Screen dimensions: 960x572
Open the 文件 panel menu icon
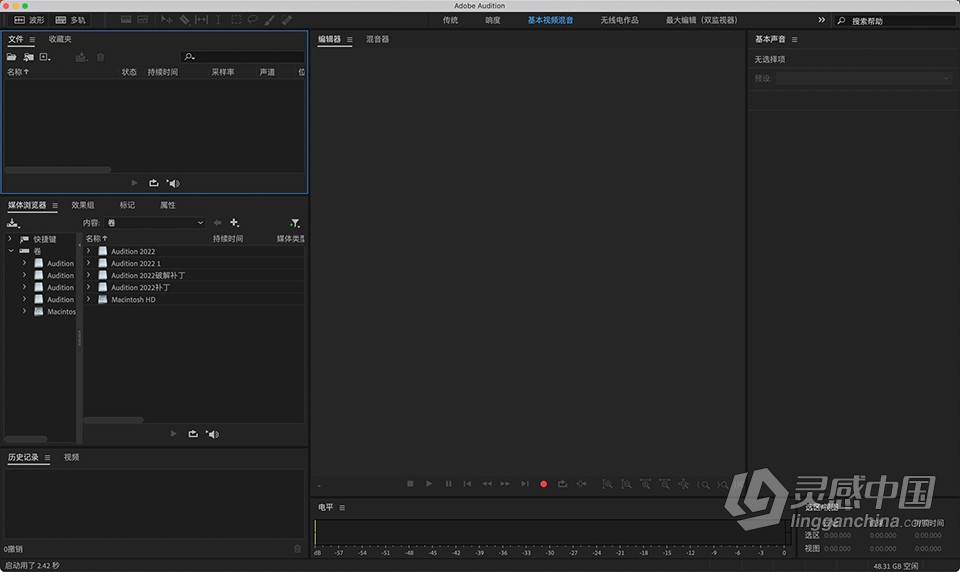[x=32, y=39]
